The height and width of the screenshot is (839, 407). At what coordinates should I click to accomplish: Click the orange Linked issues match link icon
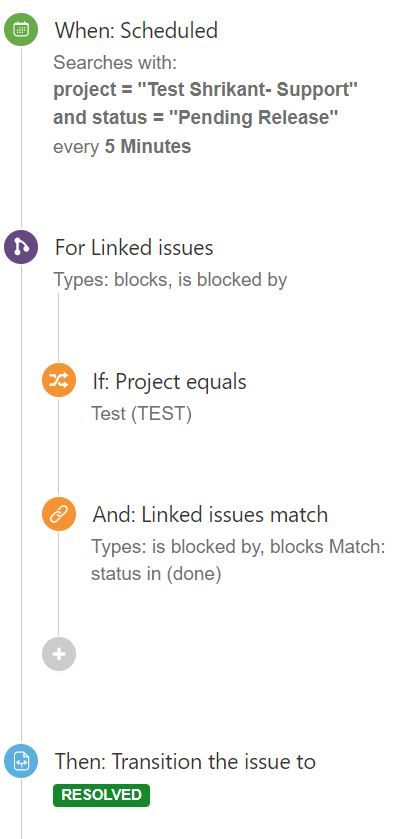coord(59,514)
